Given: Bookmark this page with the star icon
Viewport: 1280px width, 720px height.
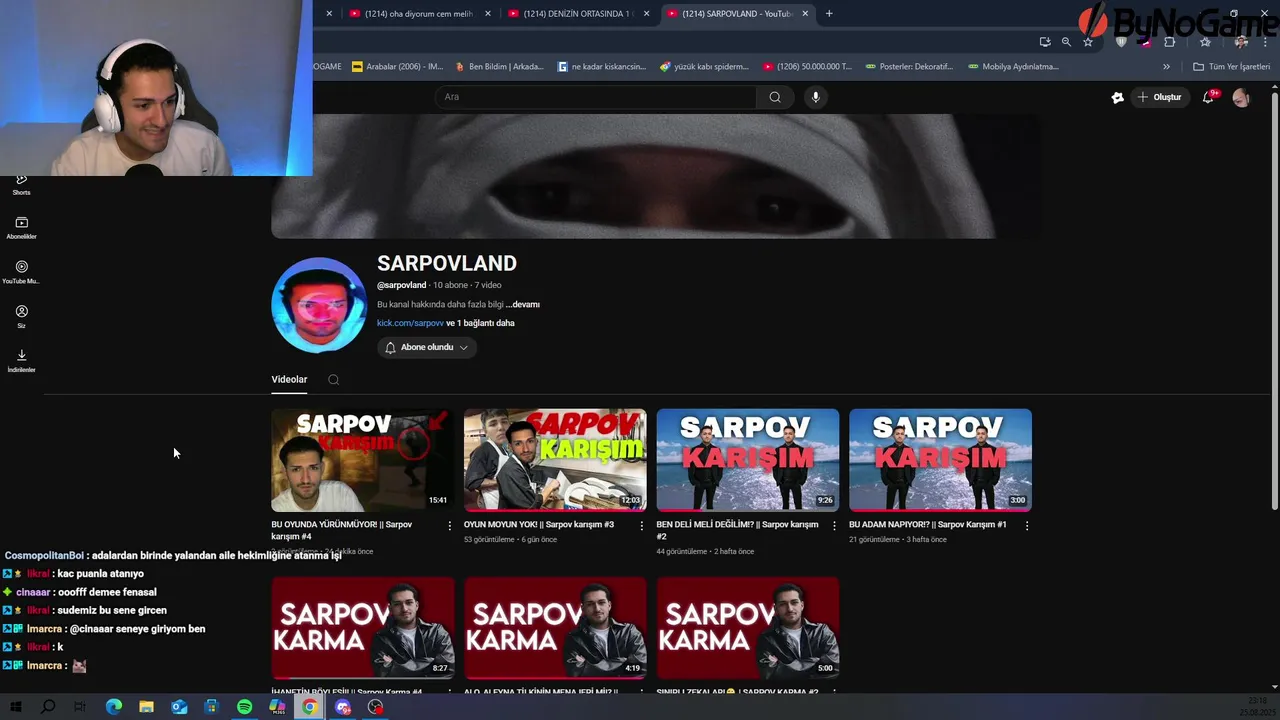Looking at the screenshot, I should coord(1088,42).
